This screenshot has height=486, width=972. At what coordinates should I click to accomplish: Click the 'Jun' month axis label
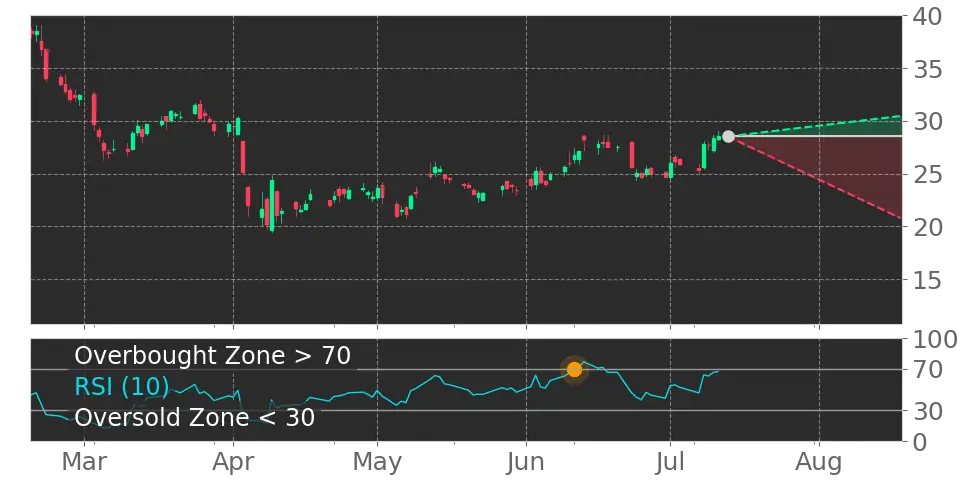[526, 462]
